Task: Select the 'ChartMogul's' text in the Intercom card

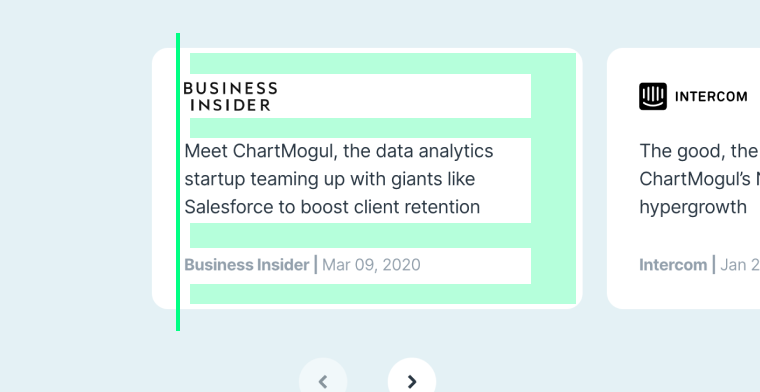Action: (x=696, y=179)
